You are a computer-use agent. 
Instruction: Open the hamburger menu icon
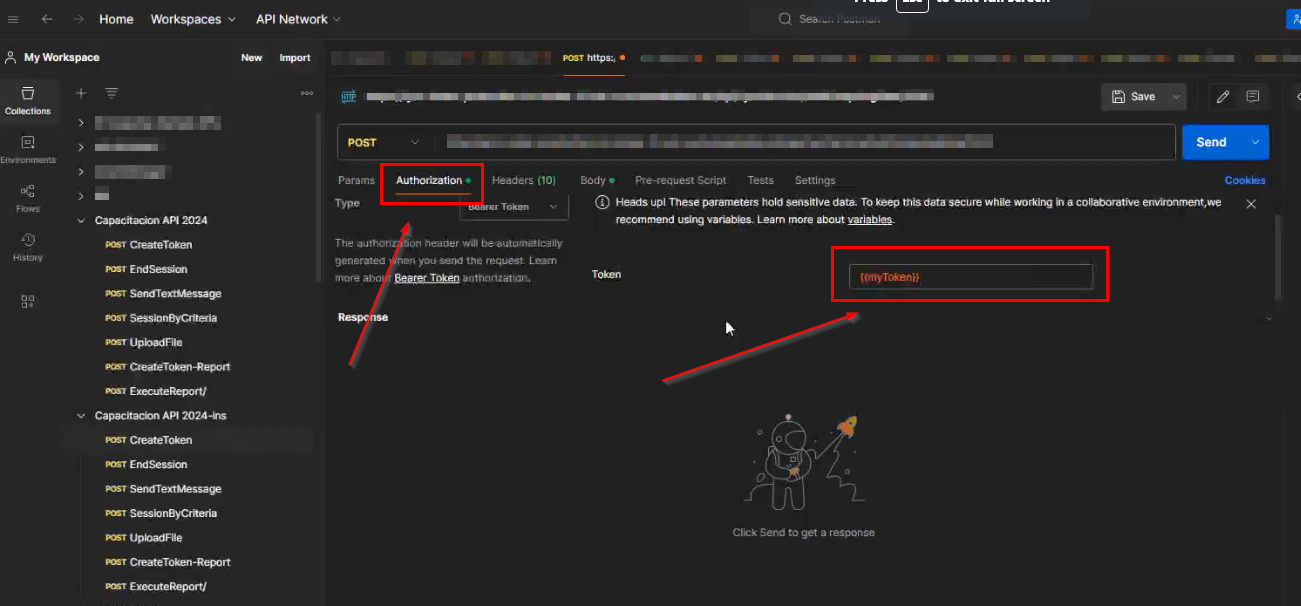(x=13, y=19)
